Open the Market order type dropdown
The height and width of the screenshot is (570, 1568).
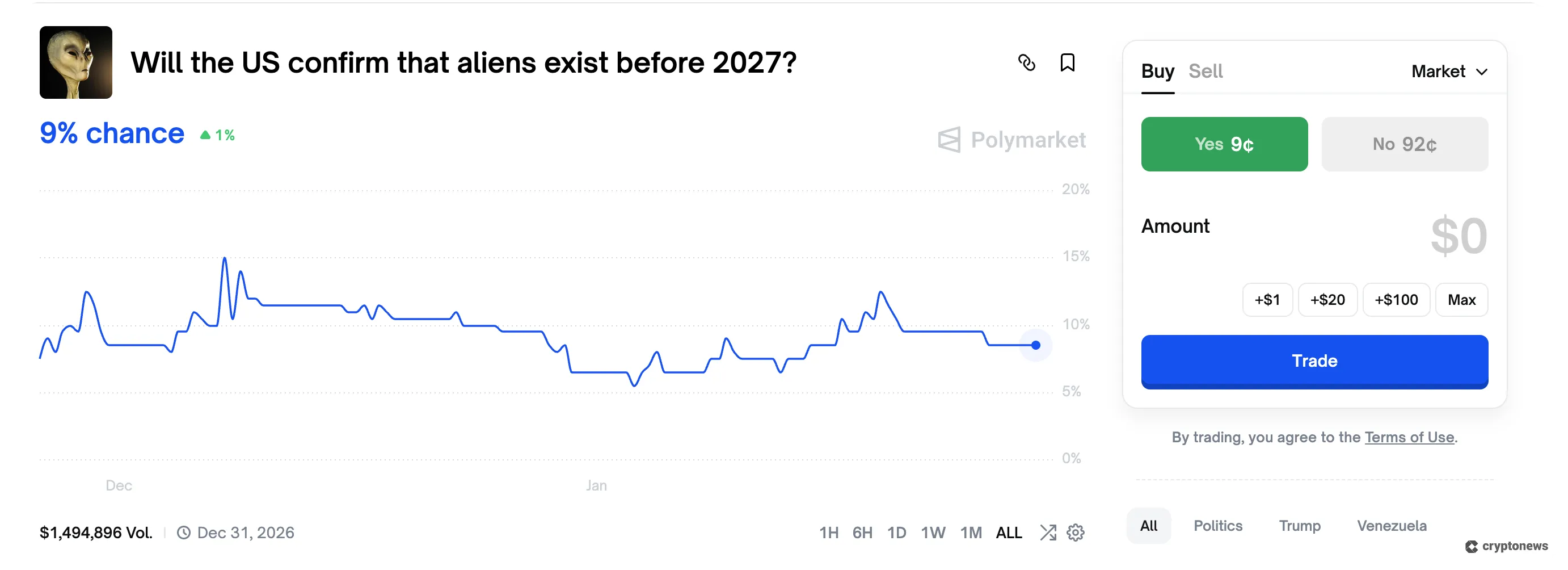(x=1449, y=72)
